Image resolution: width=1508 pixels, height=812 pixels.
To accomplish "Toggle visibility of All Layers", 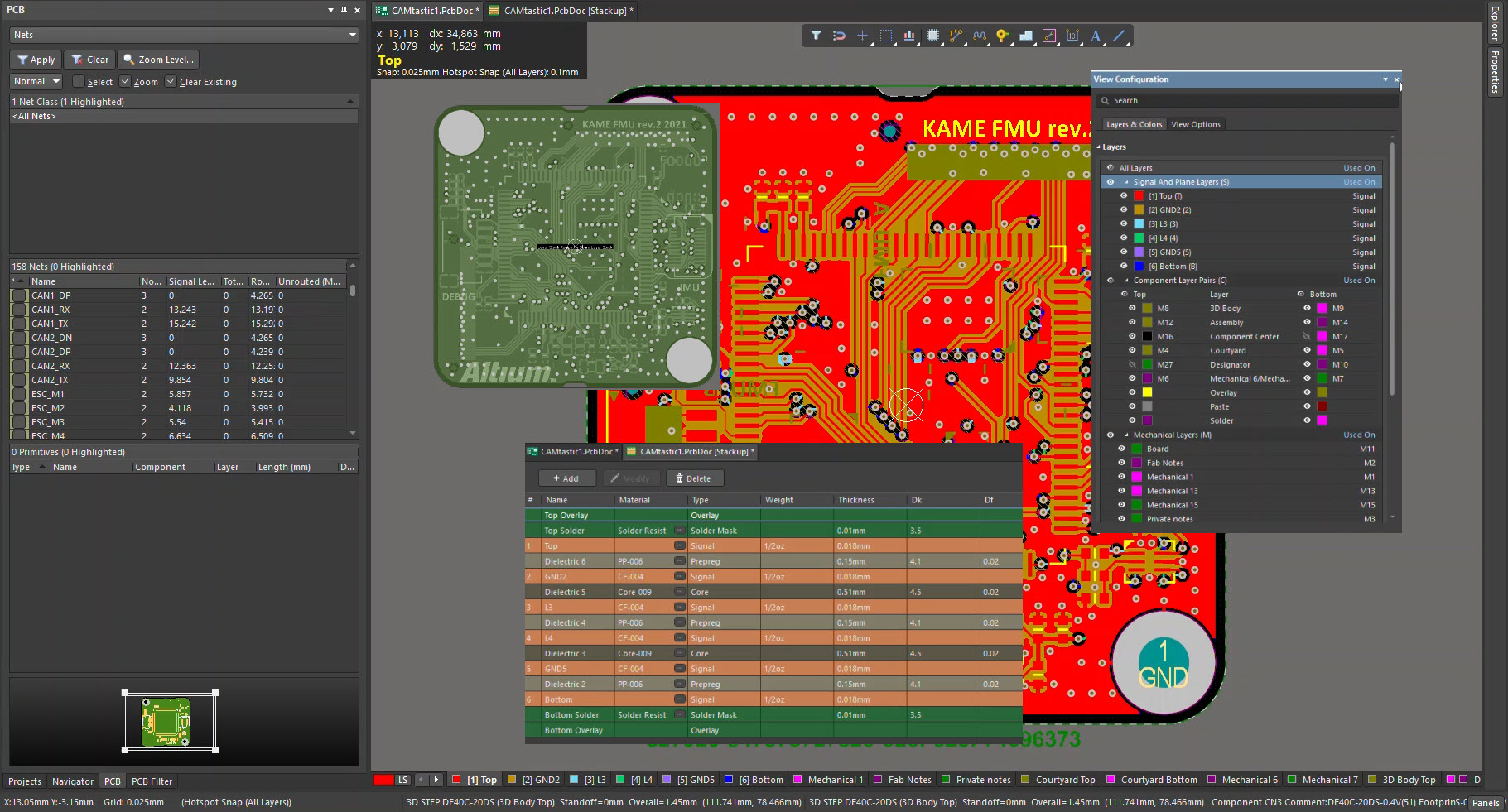I will (x=1111, y=168).
